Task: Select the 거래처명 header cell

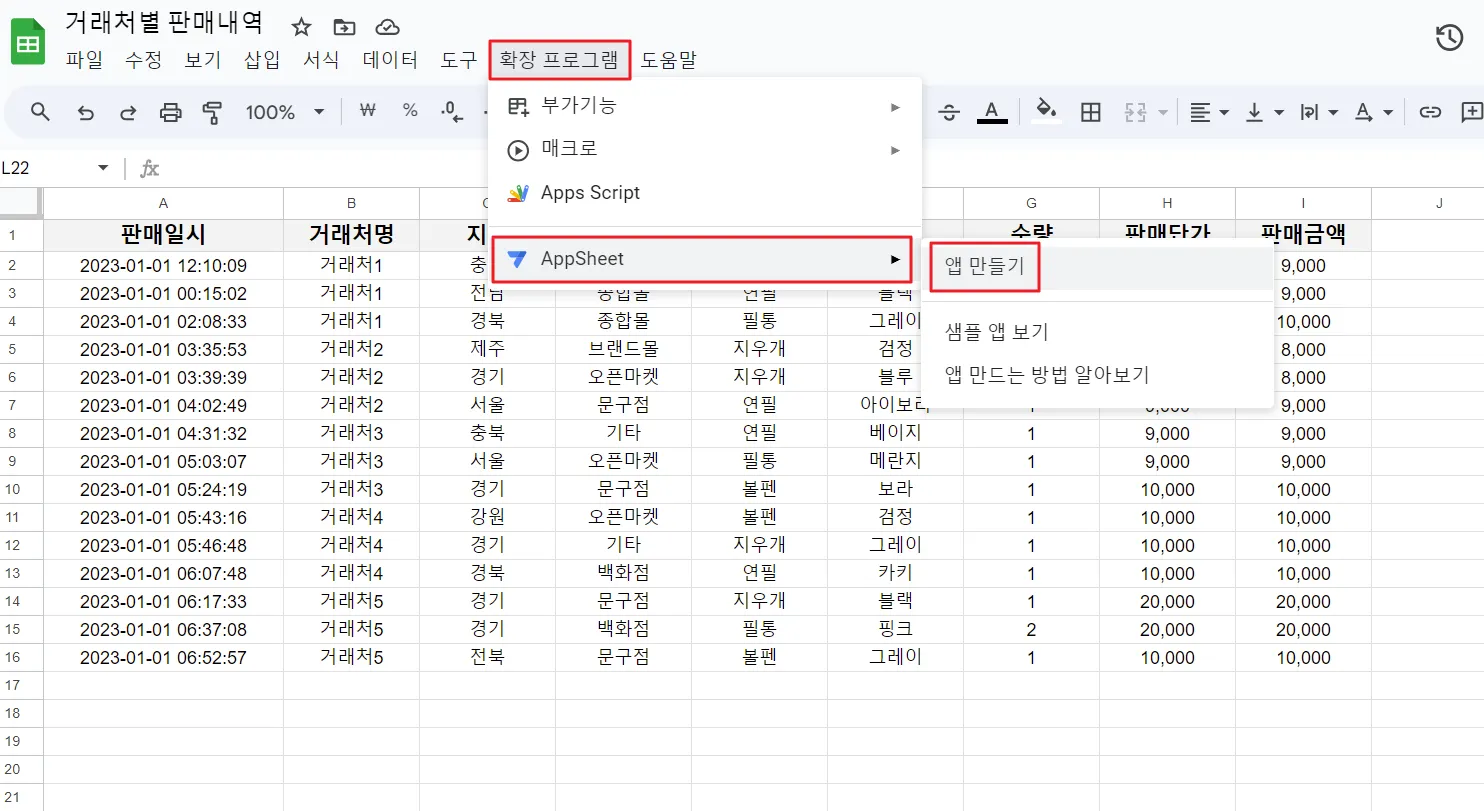Action: [x=351, y=236]
